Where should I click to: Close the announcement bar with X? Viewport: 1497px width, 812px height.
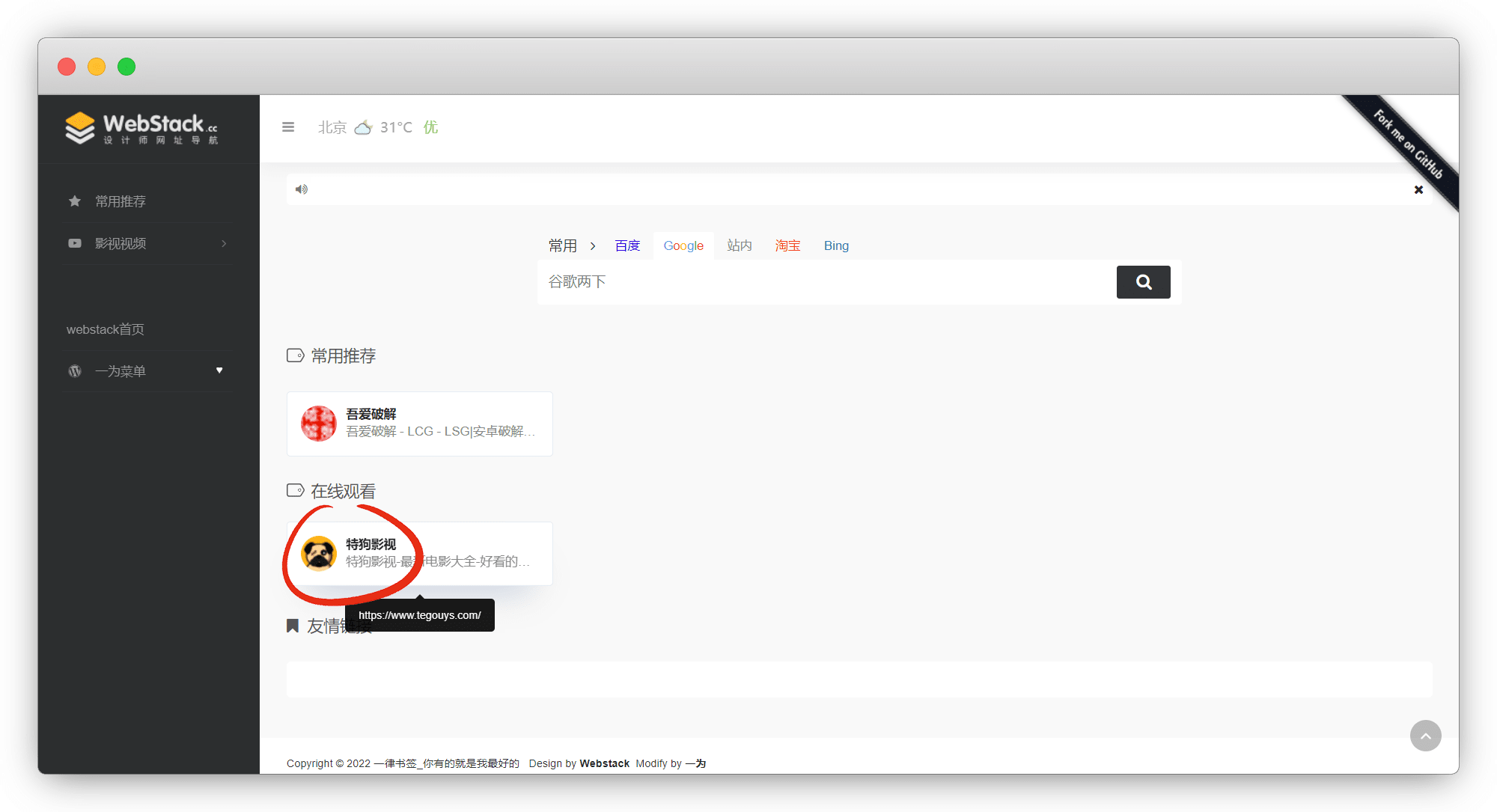pyautogui.click(x=1418, y=190)
